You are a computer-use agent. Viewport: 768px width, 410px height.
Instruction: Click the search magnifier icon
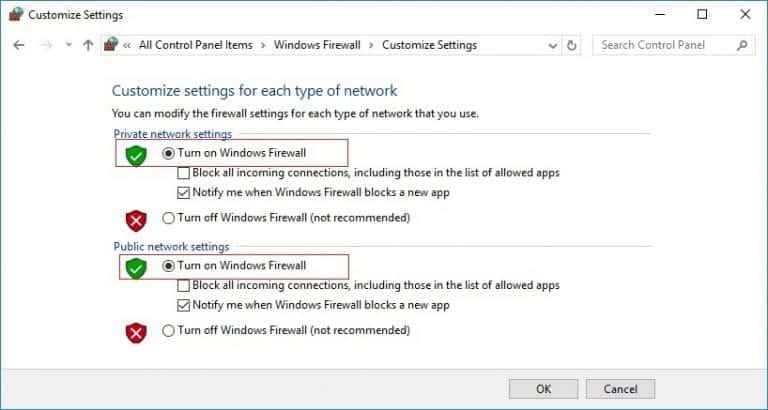click(x=742, y=45)
